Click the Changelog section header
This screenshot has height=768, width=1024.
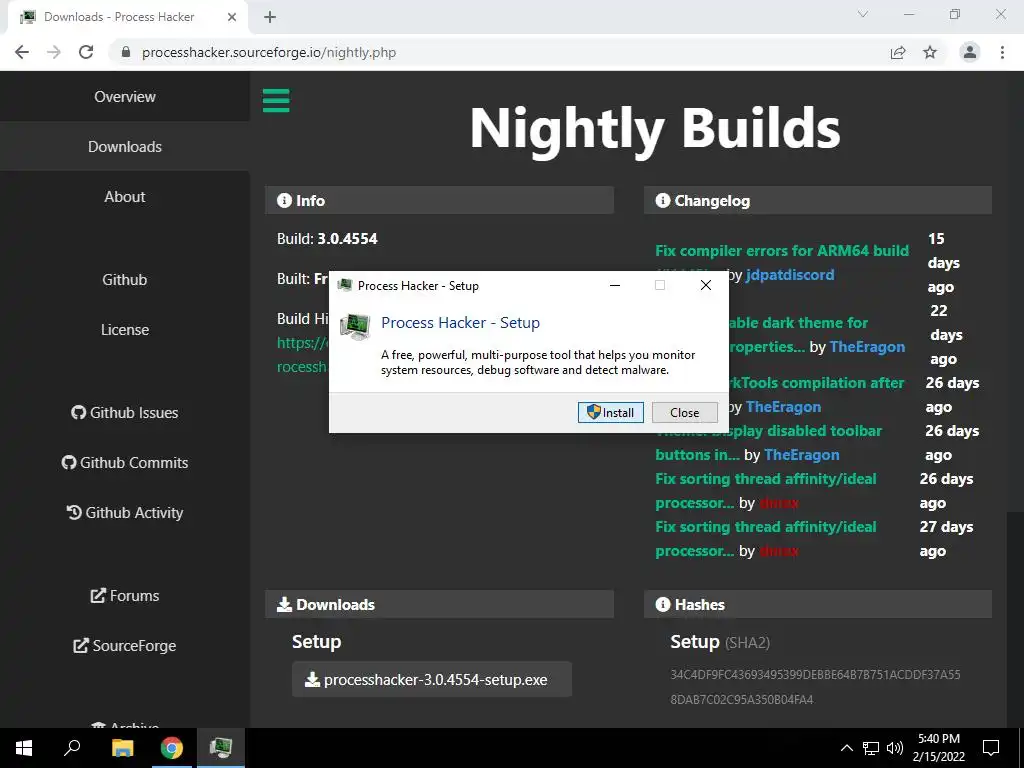point(818,200)
